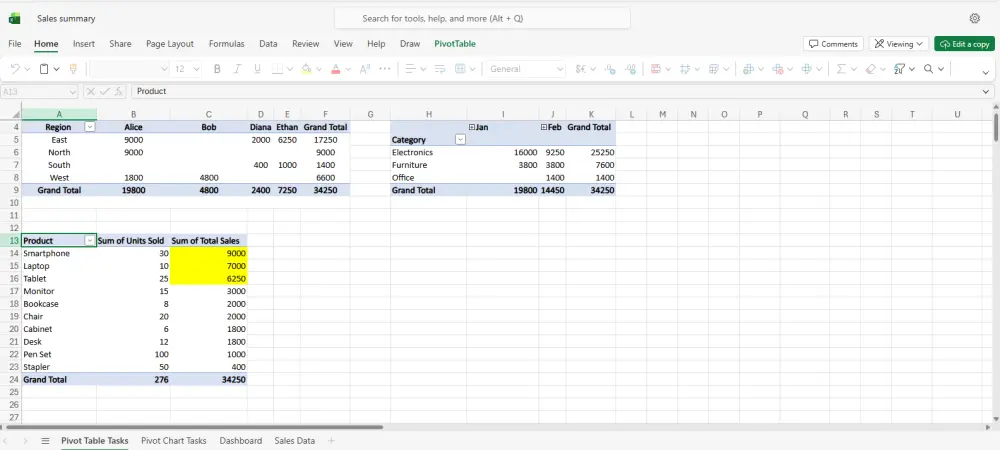
Task: Apply the yellow Fill Color bucket
Action: (307, 69)
